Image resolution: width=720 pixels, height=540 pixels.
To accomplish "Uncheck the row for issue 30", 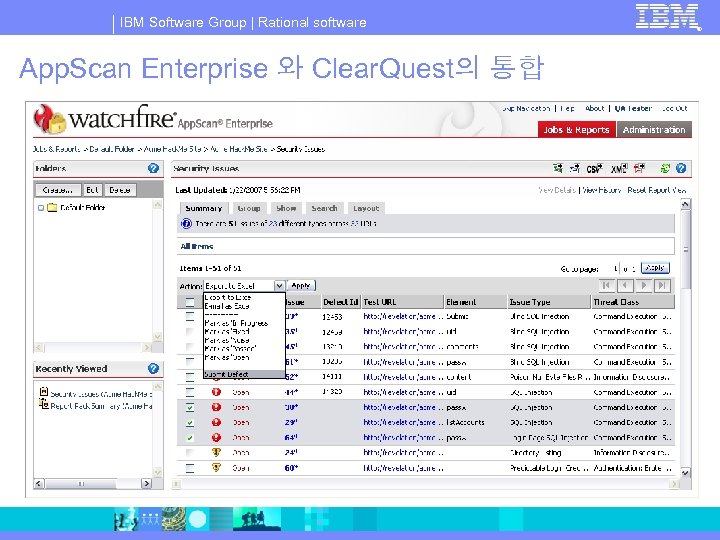I will (190, 407).
